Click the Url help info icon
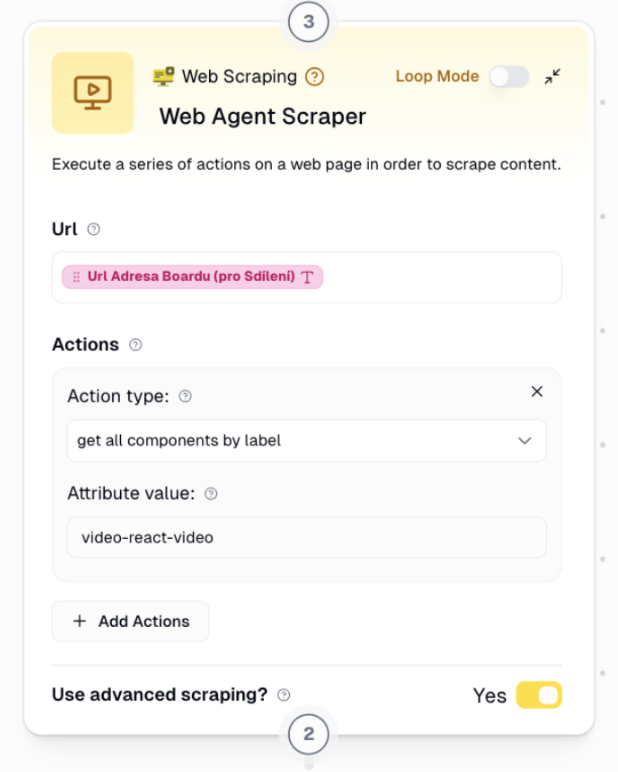 pyautogui.click(x=94, y=229)
